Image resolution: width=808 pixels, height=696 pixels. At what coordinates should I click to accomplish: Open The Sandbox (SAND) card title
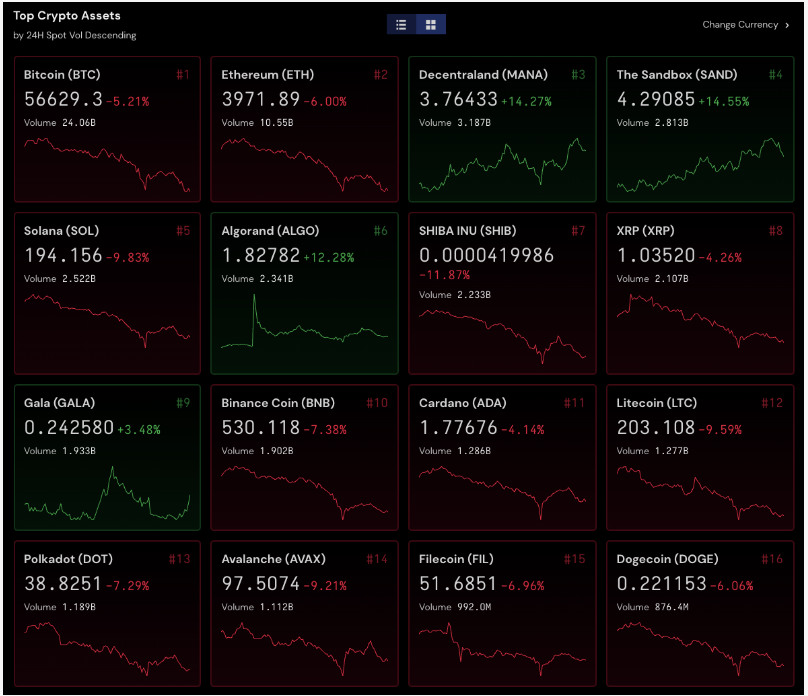click(677, 75)
